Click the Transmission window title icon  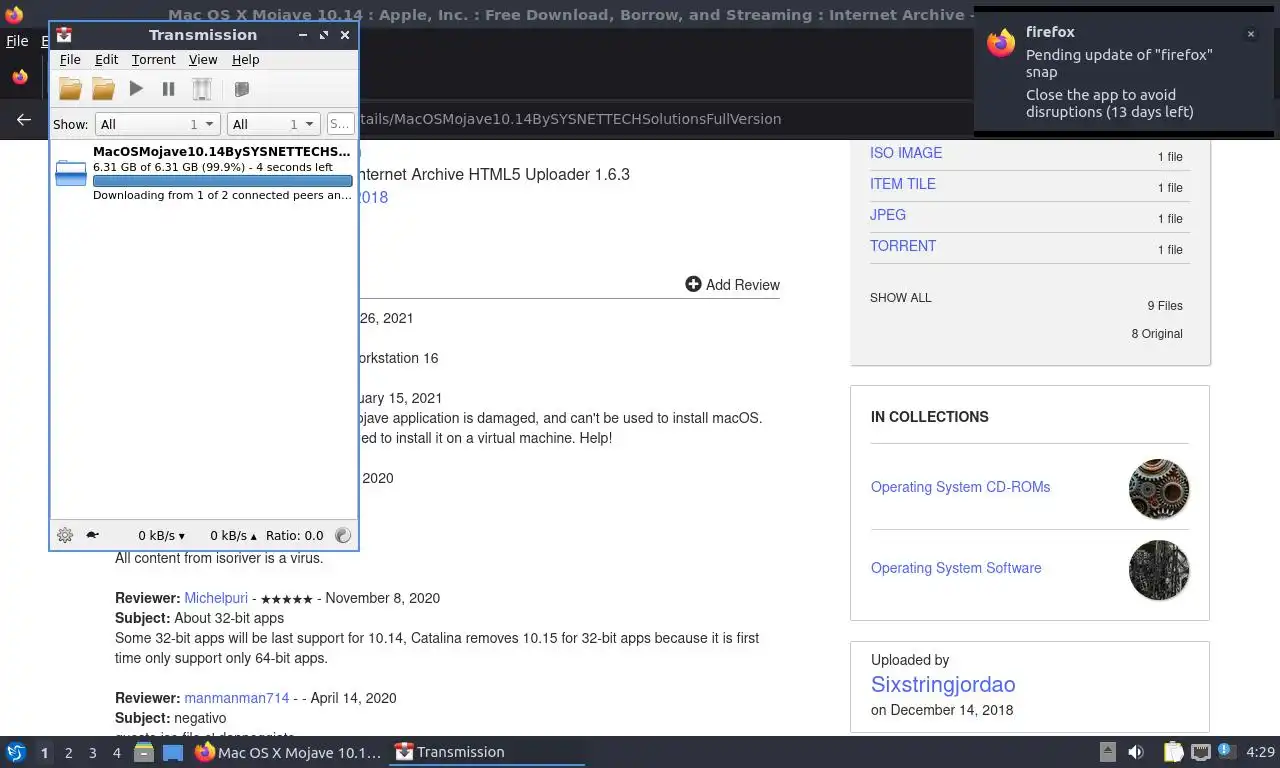tap(64, 35)
